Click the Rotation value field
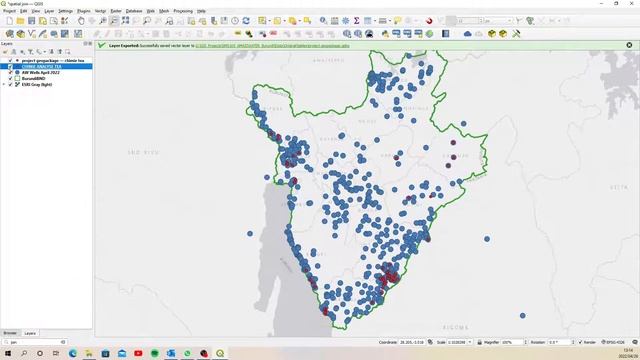640x360 pixels. (x=559, y=342)
